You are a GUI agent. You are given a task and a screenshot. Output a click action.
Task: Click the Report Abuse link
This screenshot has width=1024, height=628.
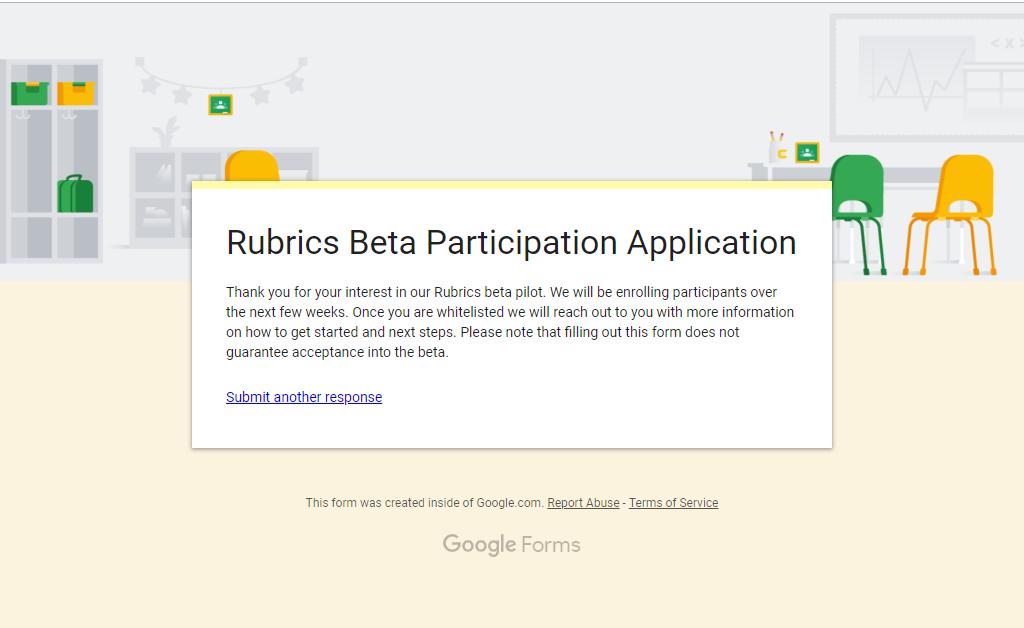[583, 503]
